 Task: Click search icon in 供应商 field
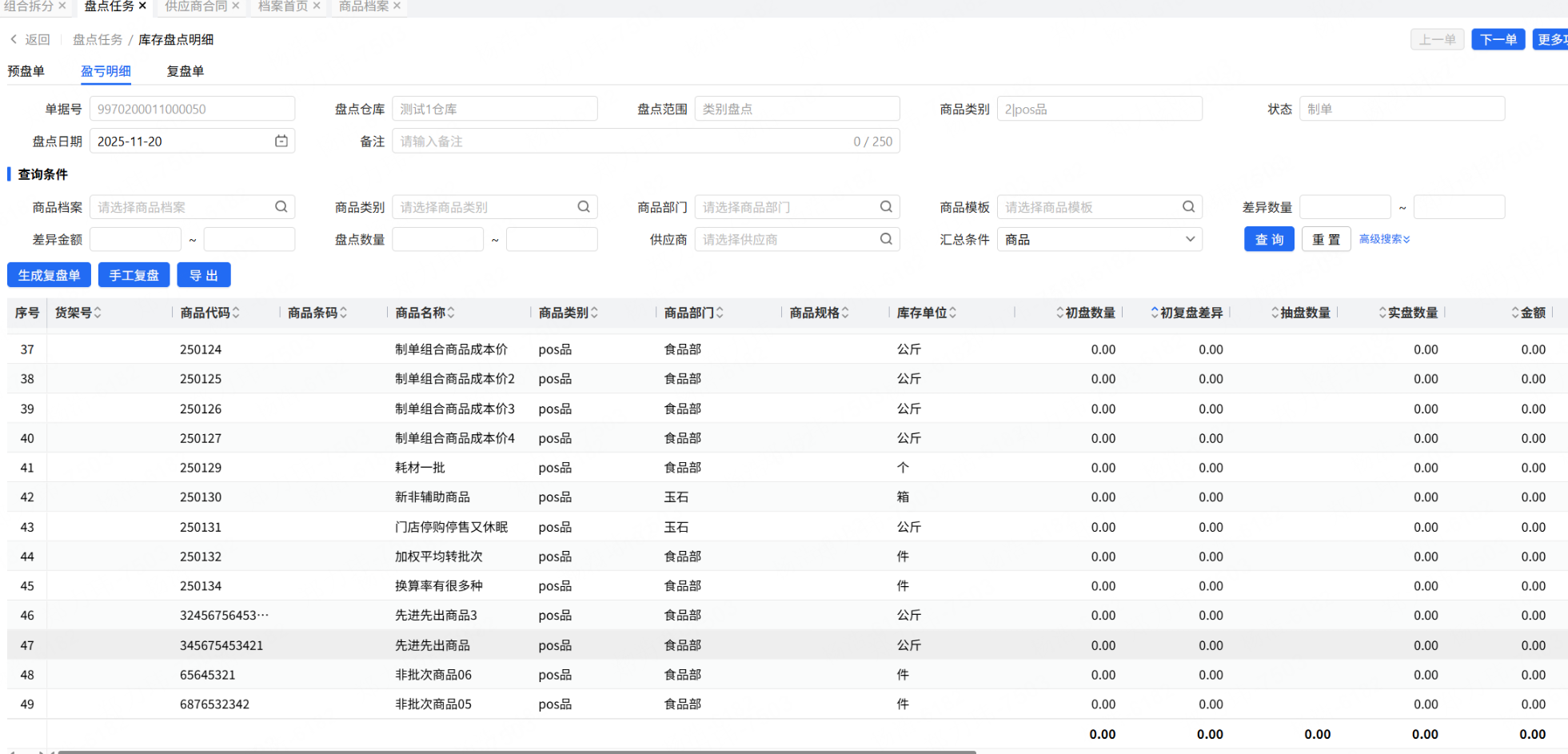pyautogui.click(x=886, y=239)
